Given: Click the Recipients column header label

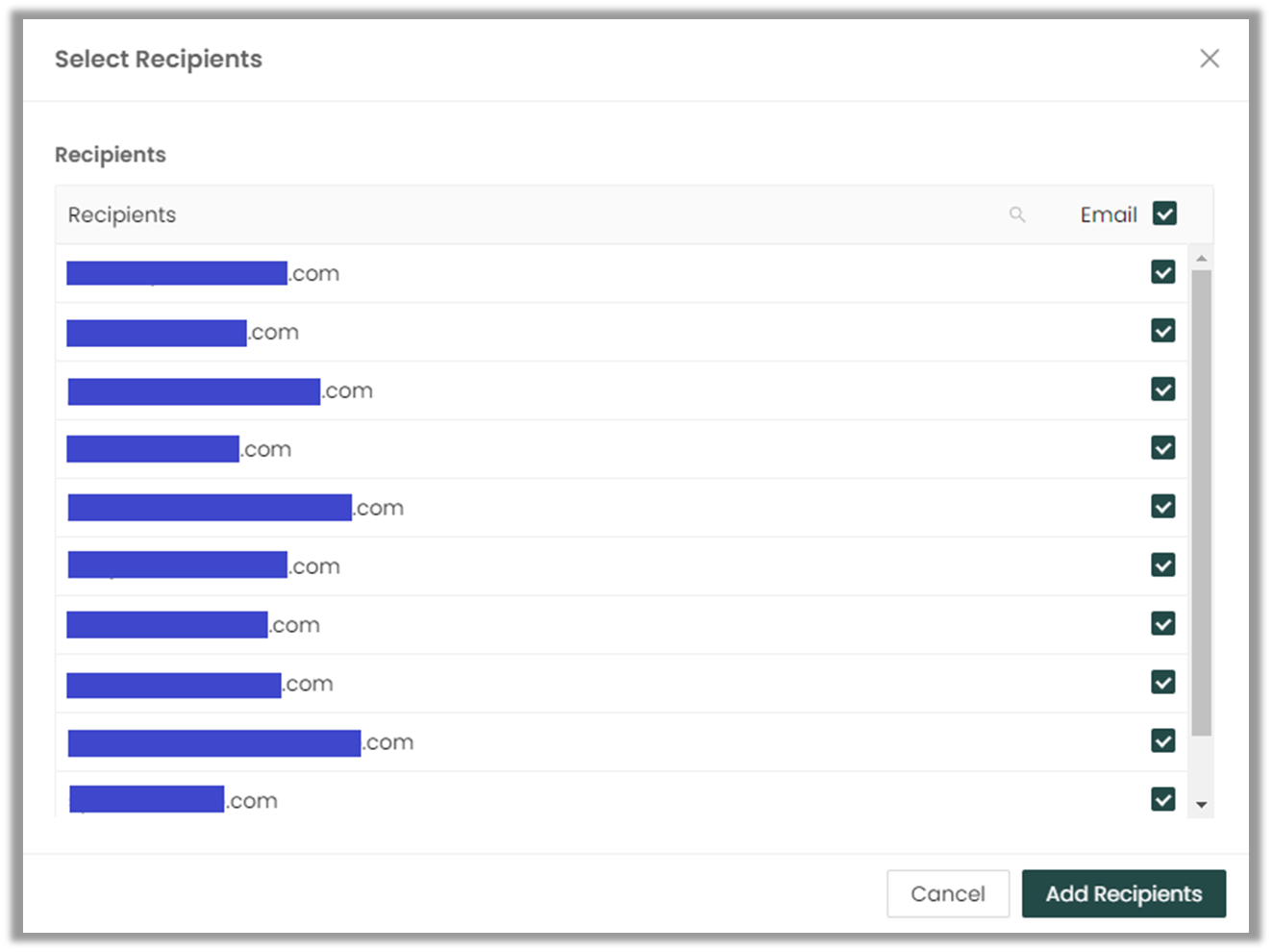Looking at the screenshot, I should click(x=122, y=215).
